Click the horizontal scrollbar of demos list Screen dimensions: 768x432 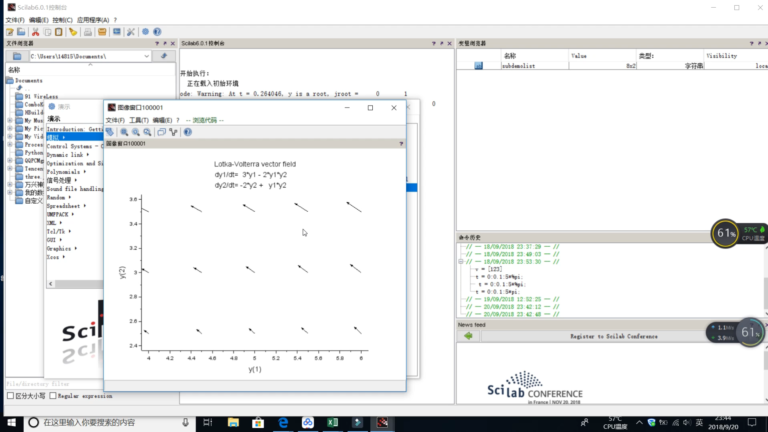tap(75, 284)
